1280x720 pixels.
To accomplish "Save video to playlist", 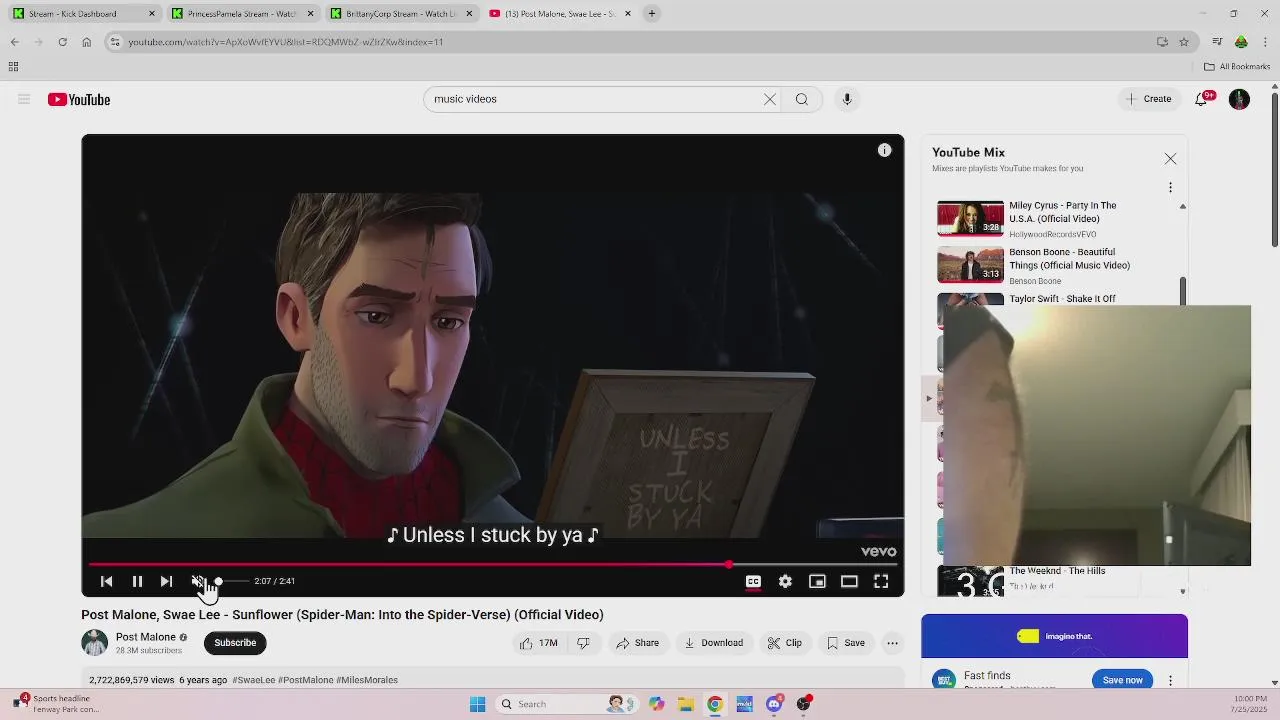I will click(x=846, y=643).
